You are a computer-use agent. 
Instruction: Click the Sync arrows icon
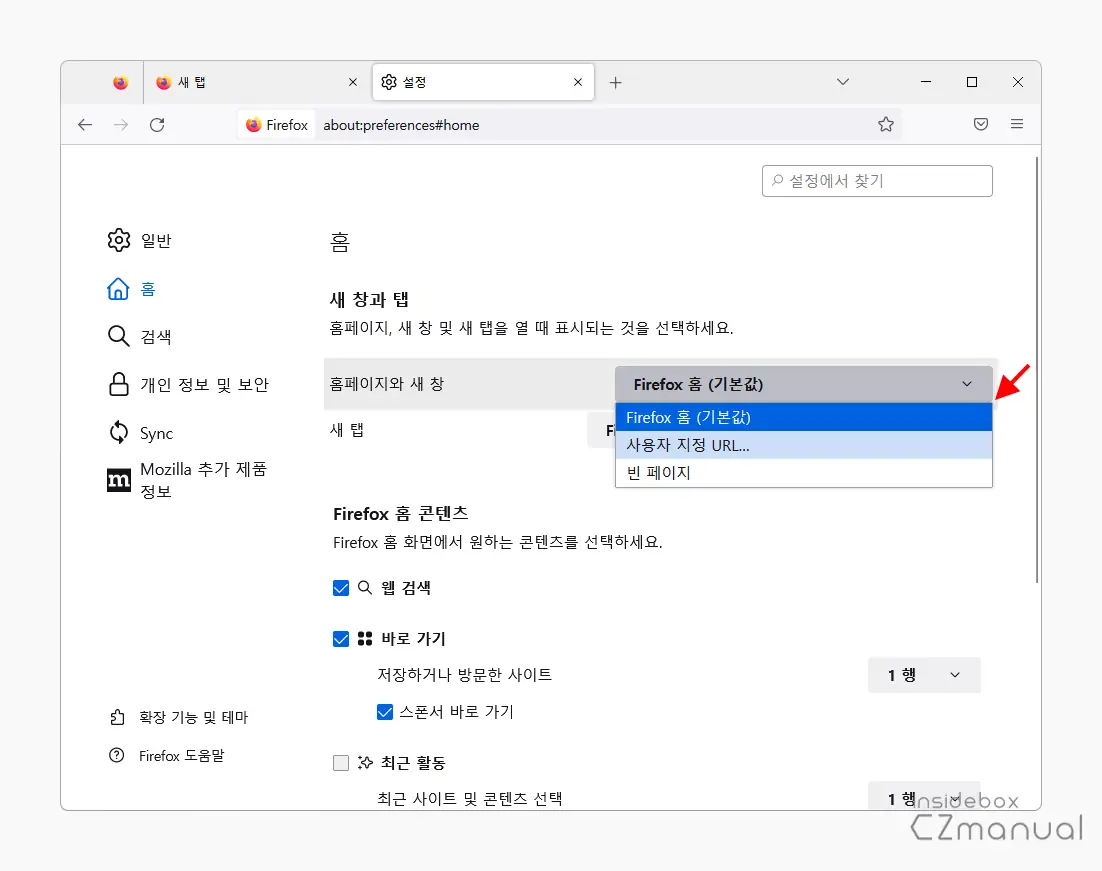[119, 432]
